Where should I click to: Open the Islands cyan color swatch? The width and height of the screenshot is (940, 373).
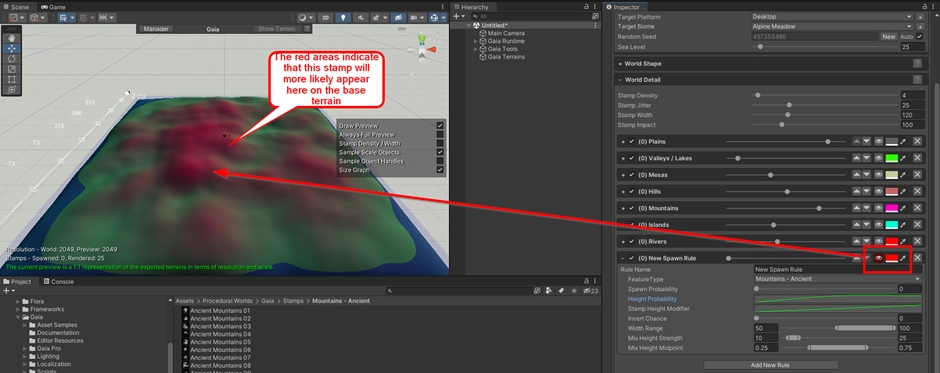coord(891,225)
